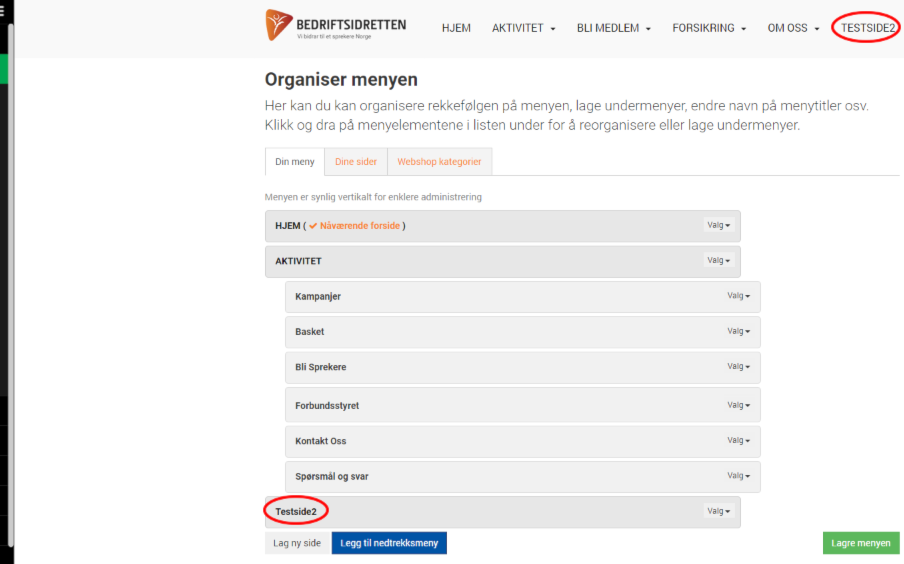Expand the AKTIVITET navigation dropdown
The width and height of the screenshot is (904, 564).
pyautogui.click(x=523, y=28)
